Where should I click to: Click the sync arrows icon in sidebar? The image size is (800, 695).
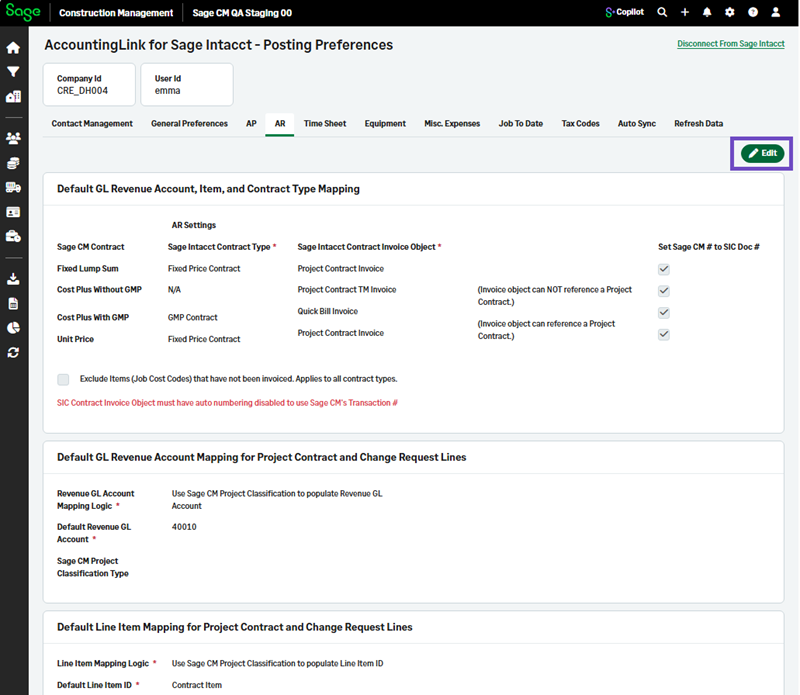point(13,353)
